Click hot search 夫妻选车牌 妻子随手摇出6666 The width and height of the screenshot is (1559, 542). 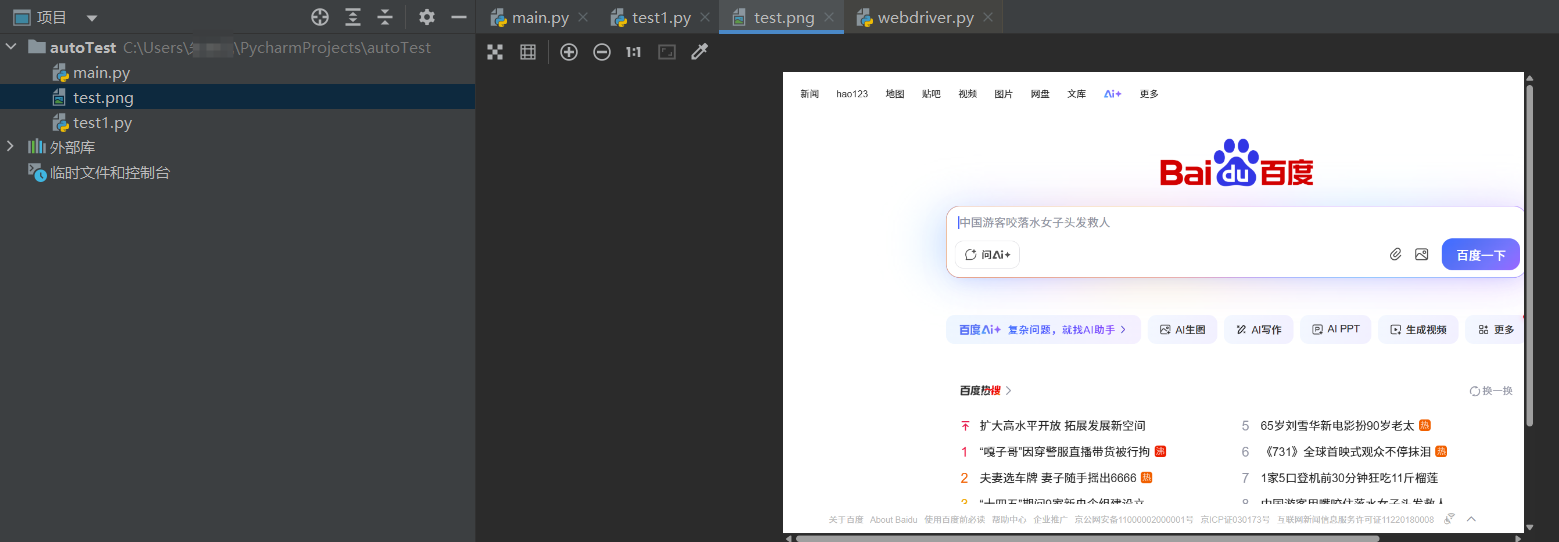pyautogui.click(x=1058, y=478)
